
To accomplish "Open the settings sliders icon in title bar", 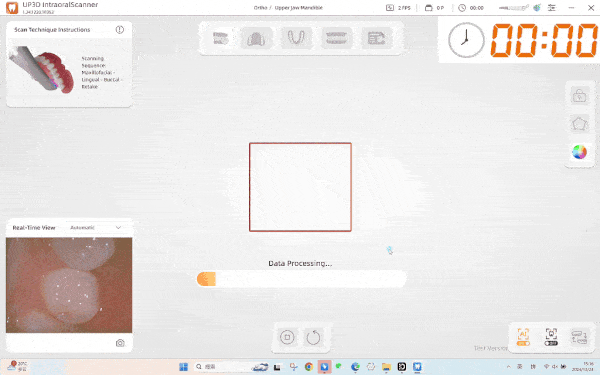I will click(x=551, y=8).
